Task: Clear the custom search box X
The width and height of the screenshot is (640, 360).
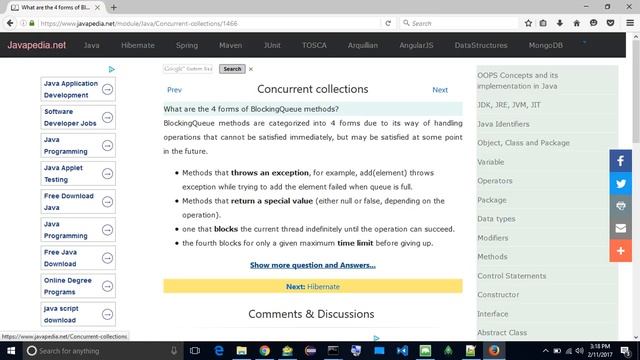Action: pyautogui.click(x=251, y=69)
